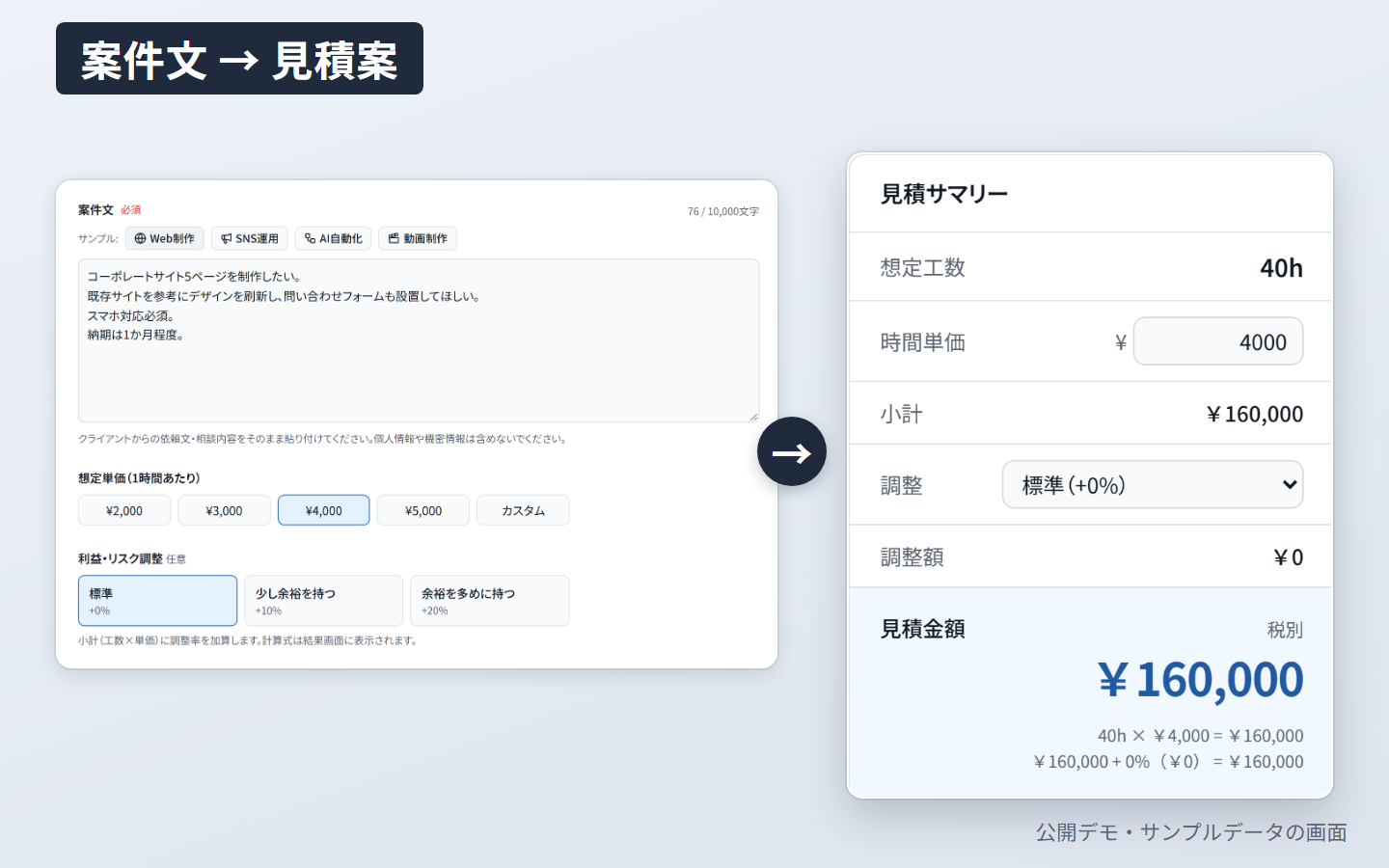Image resolution: width=1389 pixels, height=868 pixels.
Task: Click the 想定単価(1時間あたり) label
Action: [139, 478]
